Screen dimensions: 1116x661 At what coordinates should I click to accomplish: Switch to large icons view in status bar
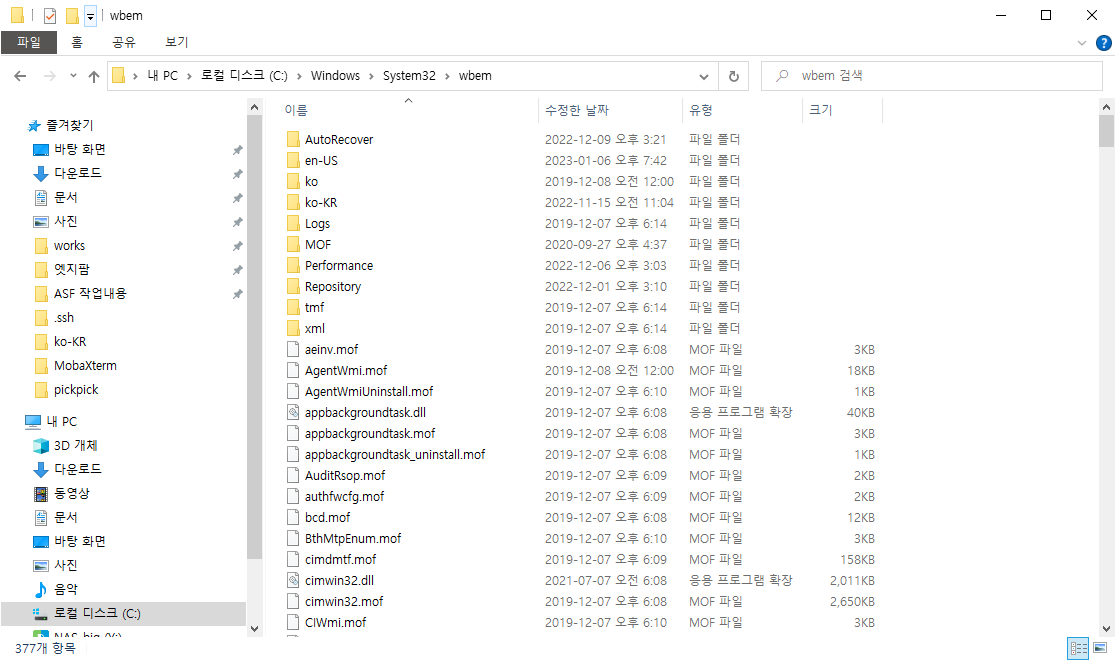coord(1100,647)
